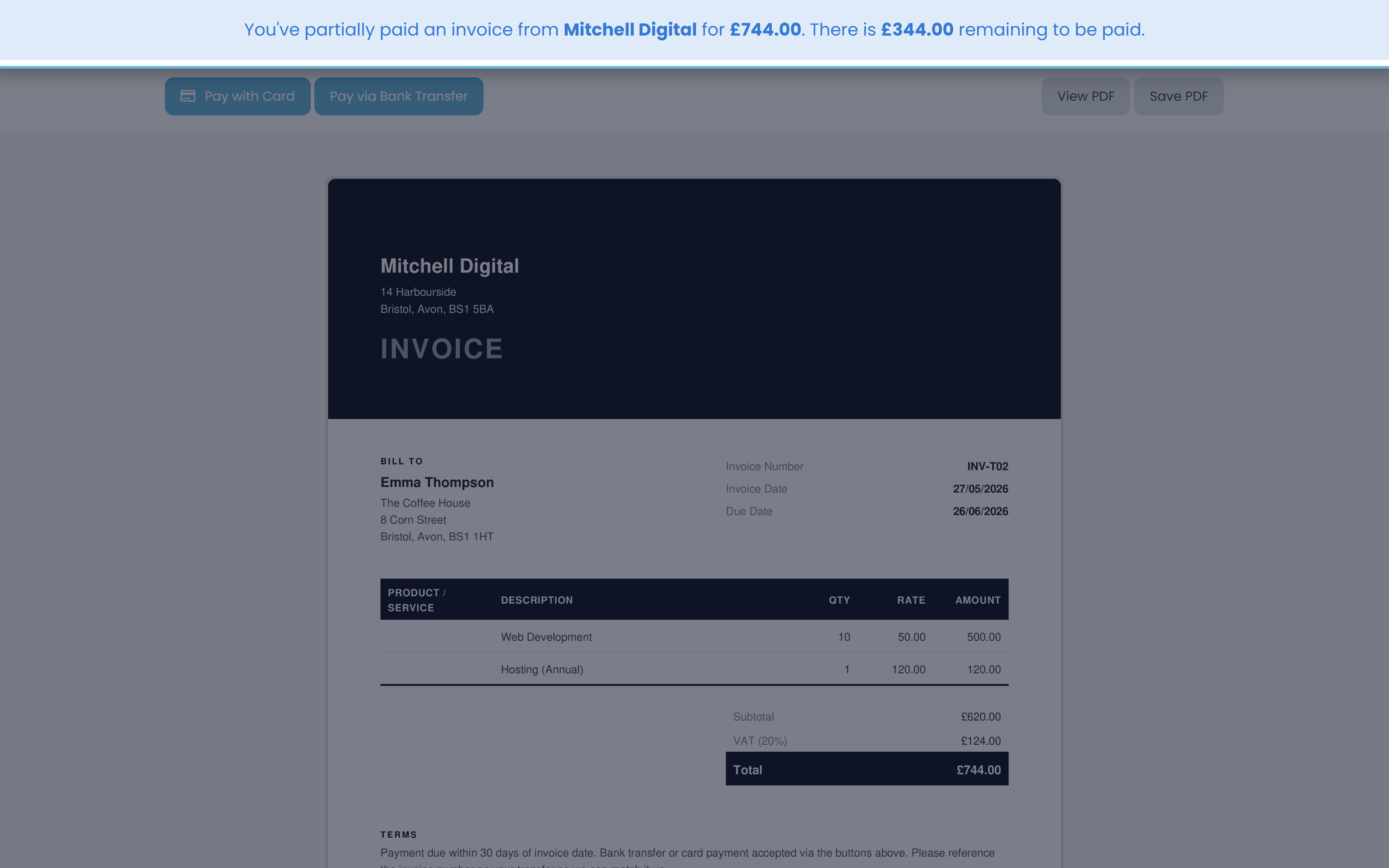The width and height of the screenshot is (1389, 868).
Task: Select the VAT amount £124.00
Action: click(x=981, y=741)
